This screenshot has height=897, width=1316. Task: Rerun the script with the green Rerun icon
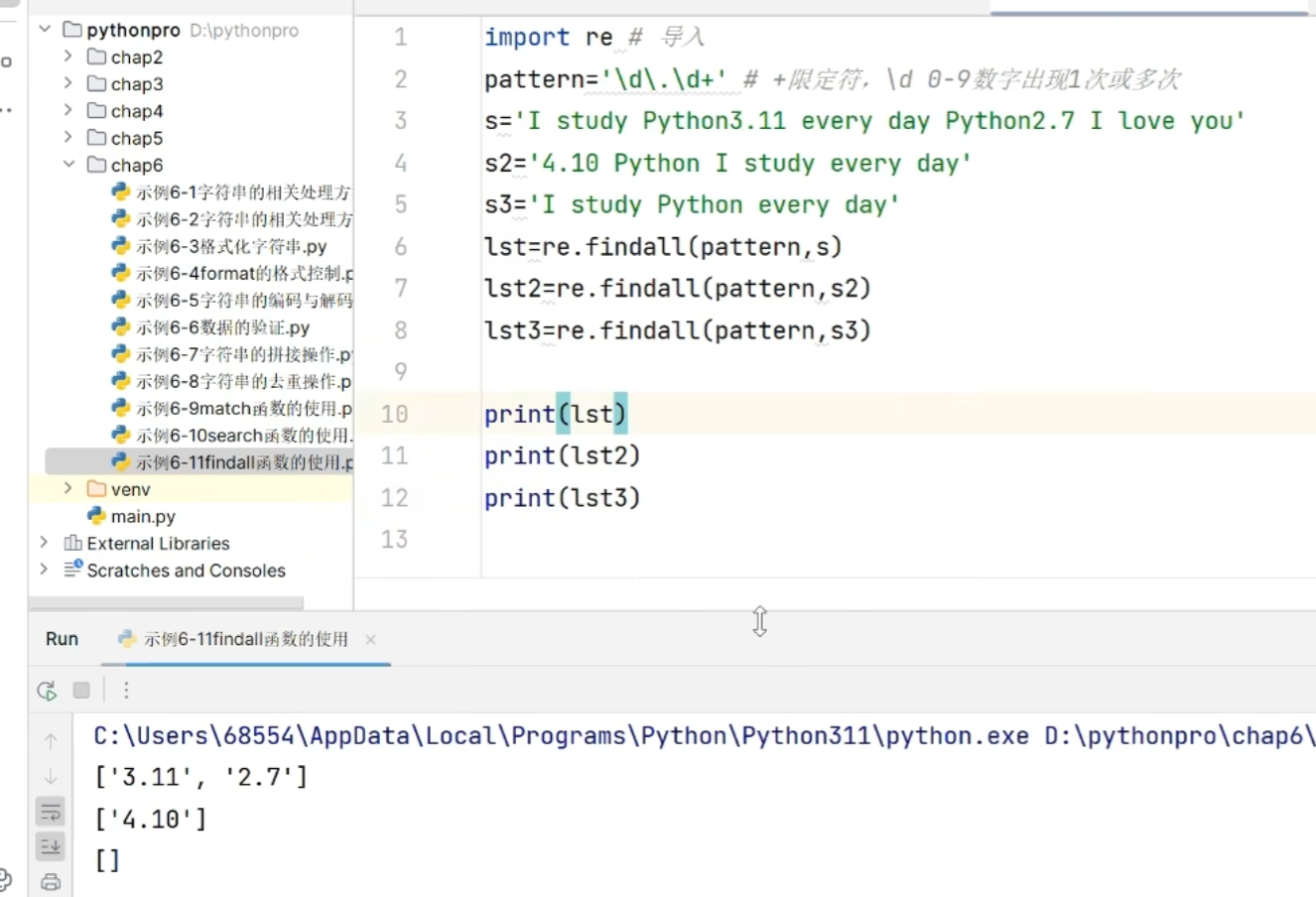click(47, 691)
